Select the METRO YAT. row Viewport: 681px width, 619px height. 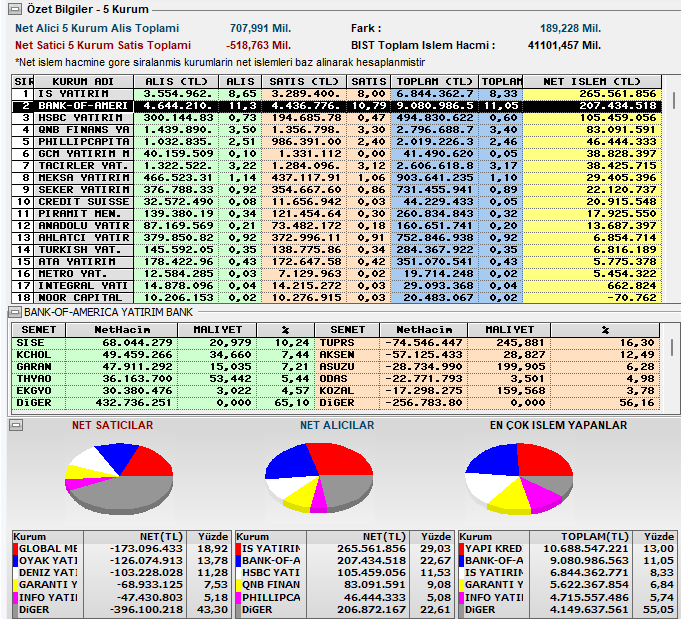[337, 274]
